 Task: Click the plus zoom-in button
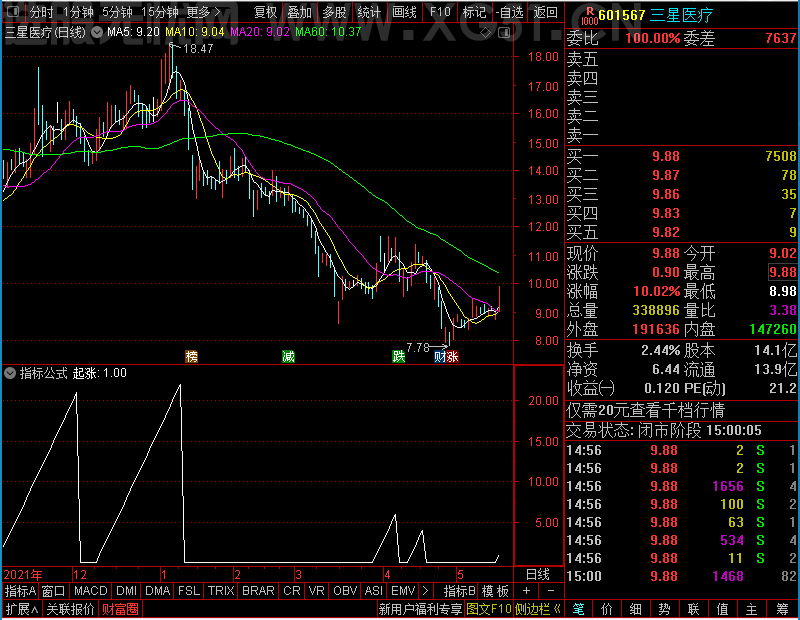click(526, 591)
